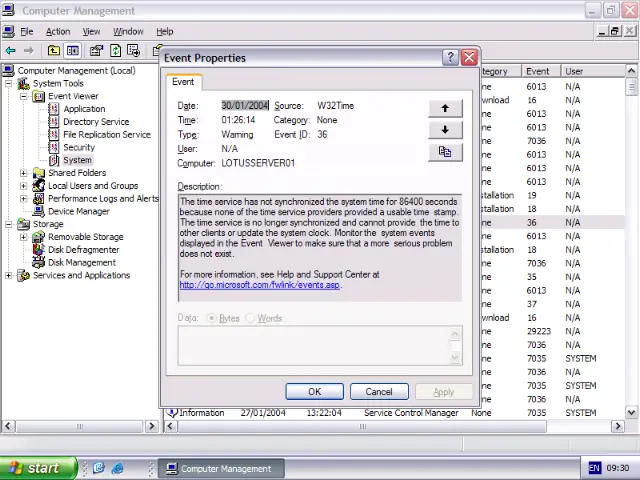Select the Service Control Manager row dated 27/01/2004
Screen dimensions: 640x480
(x=394, y=413)
